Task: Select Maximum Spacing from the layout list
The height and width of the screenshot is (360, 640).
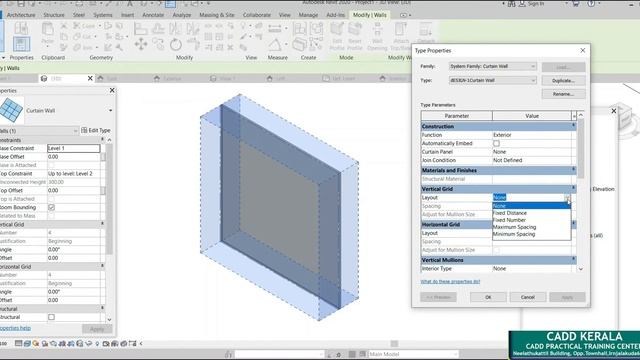Action: pyautogui.click(x=515, y=227)
